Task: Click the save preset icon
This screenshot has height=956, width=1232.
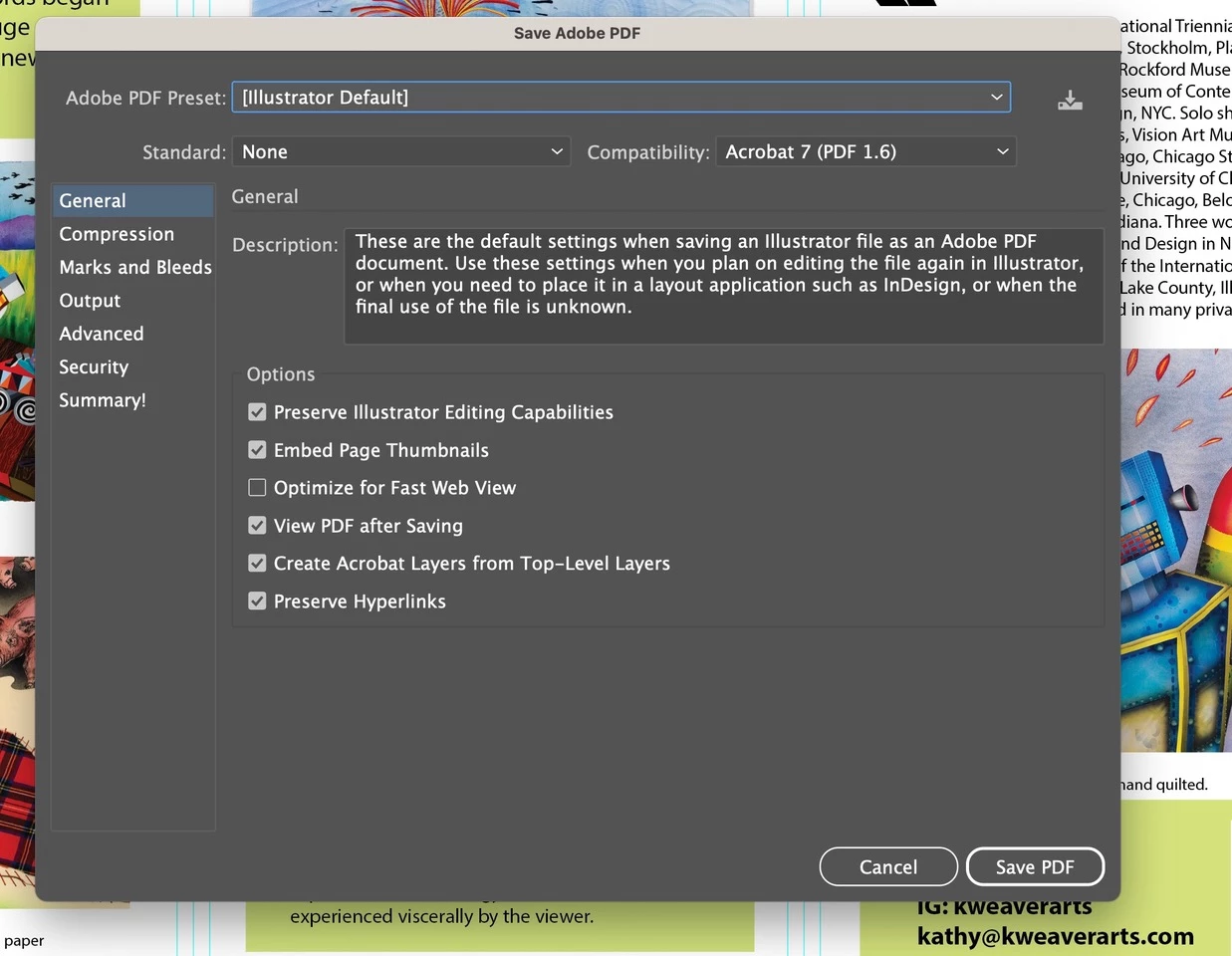Action: click(x=1070, y=100)
